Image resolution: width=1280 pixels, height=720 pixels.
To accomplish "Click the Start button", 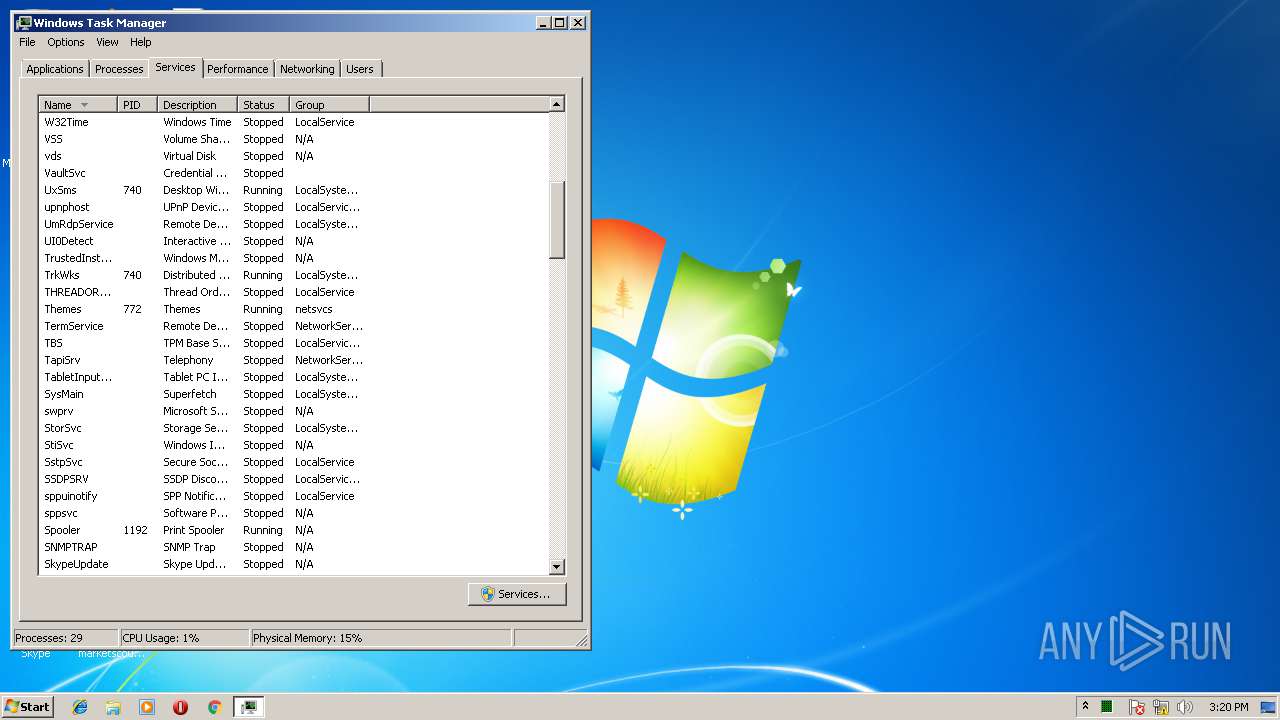I will tap(27, 706).
